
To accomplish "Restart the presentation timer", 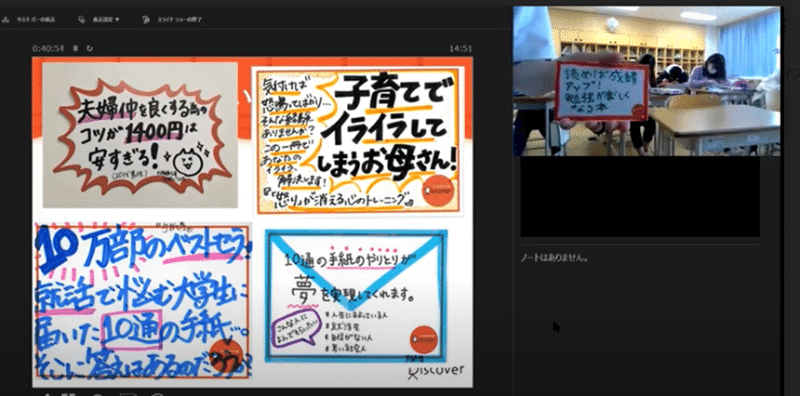I will 90,48.
